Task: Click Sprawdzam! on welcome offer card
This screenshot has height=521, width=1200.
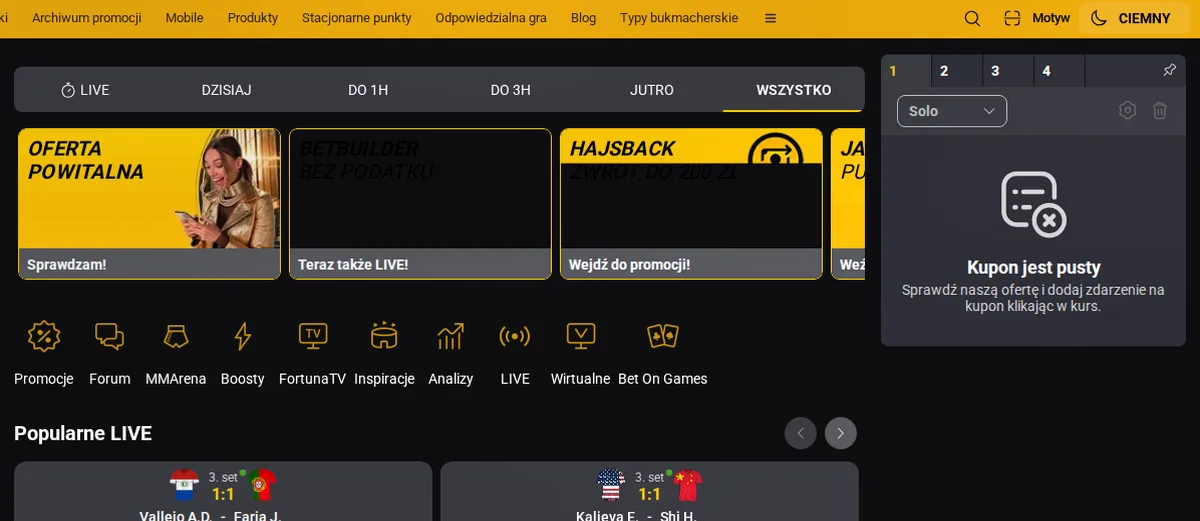Action: 67,265
